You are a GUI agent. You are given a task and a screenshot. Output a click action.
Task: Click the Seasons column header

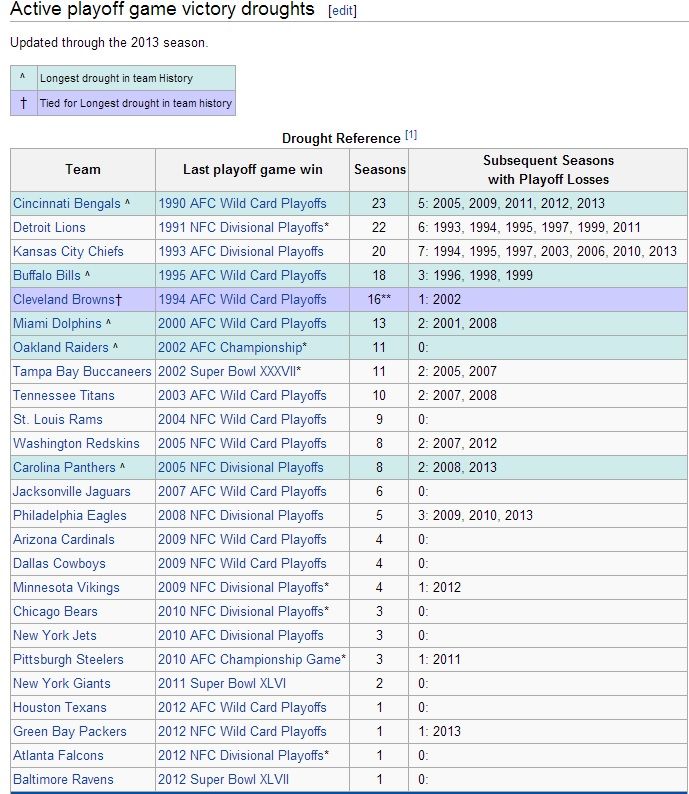pyautogui.click(x=379, y=170)
